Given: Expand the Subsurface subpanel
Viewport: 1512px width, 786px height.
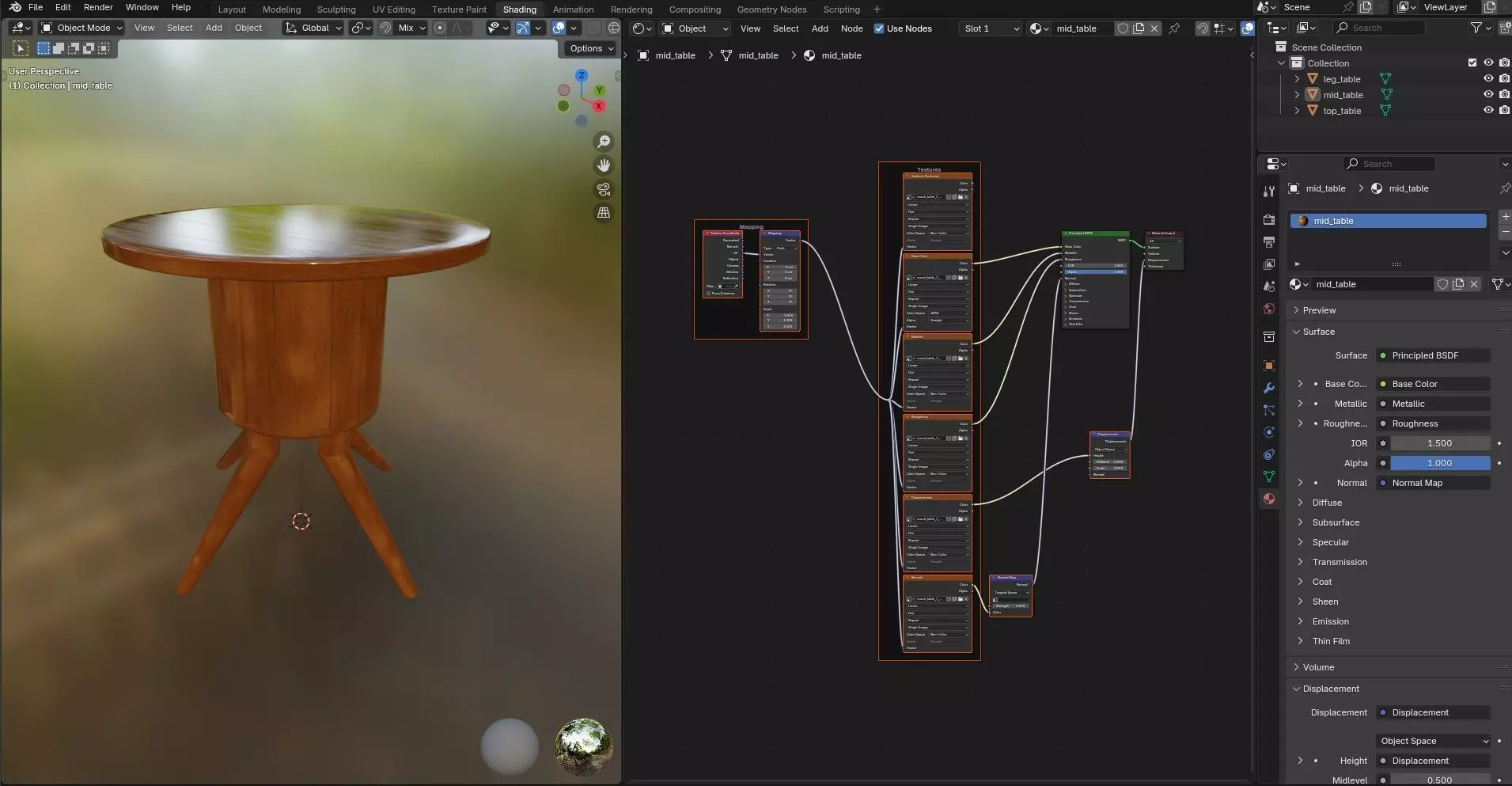Looking at the screenshot, I should click(x=1336, y=522).
